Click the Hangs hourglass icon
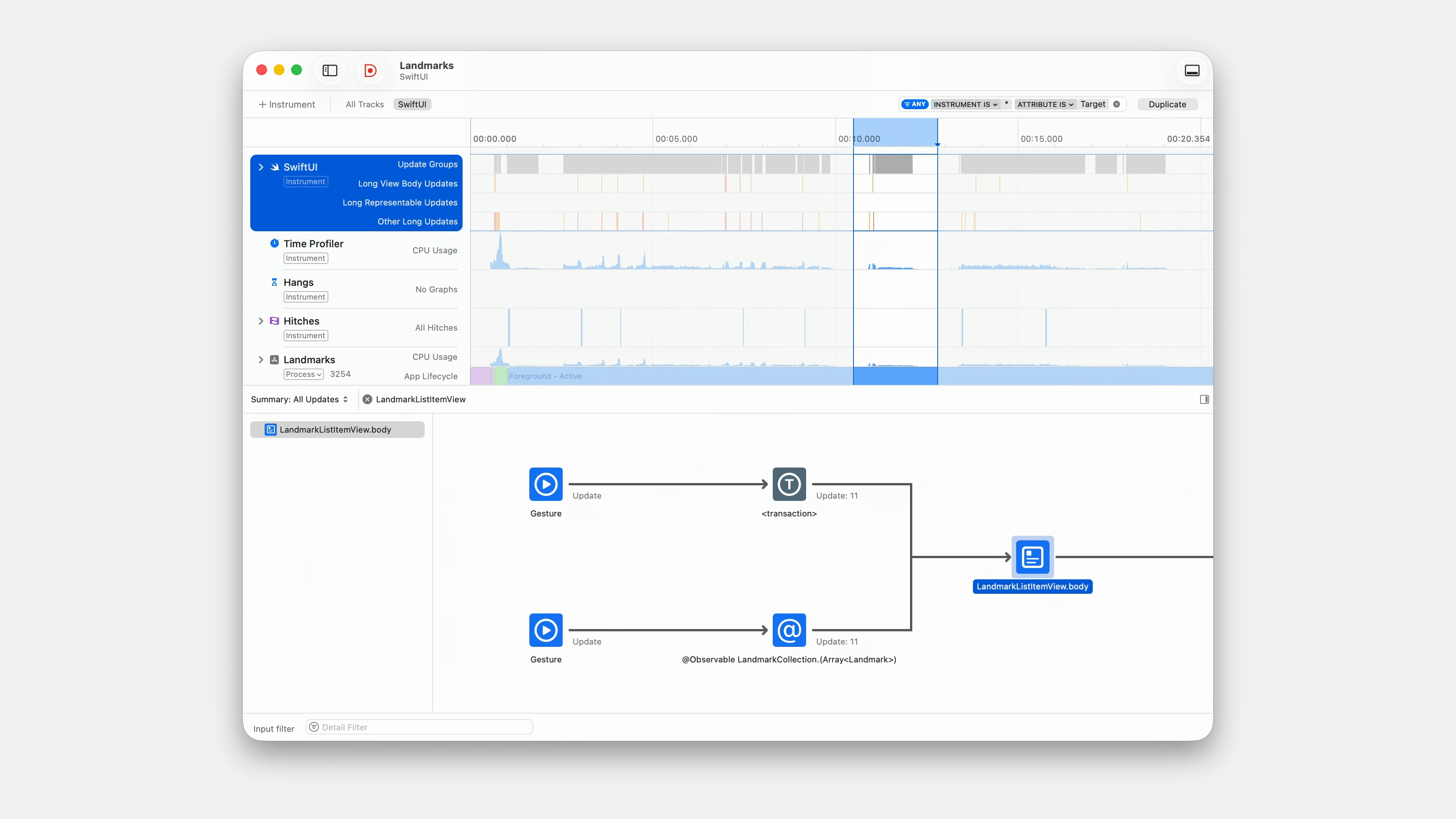This screenshot has height=819, width=1456. (x=274, y=282)
